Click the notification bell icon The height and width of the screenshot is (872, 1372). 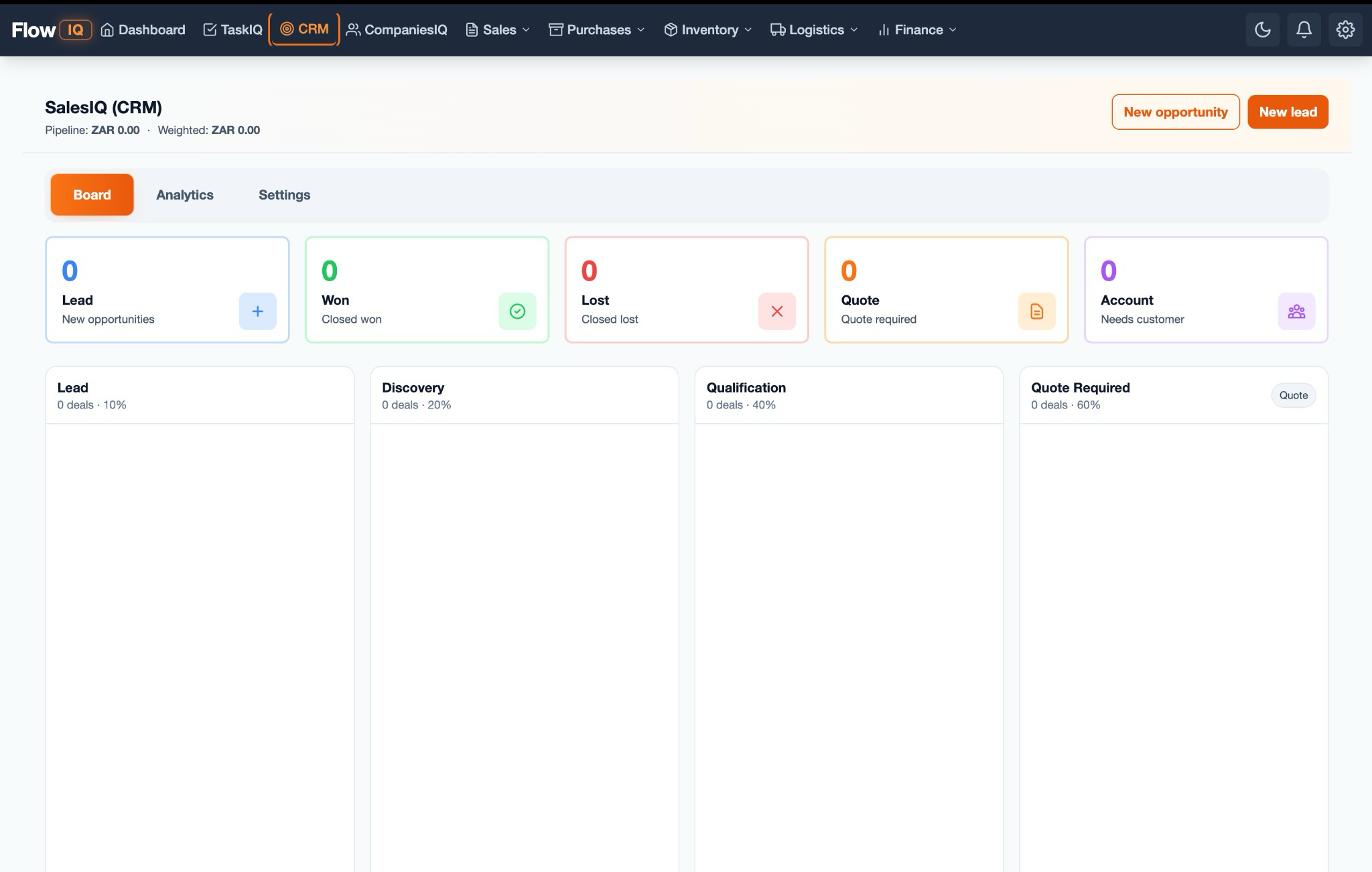1304,29
